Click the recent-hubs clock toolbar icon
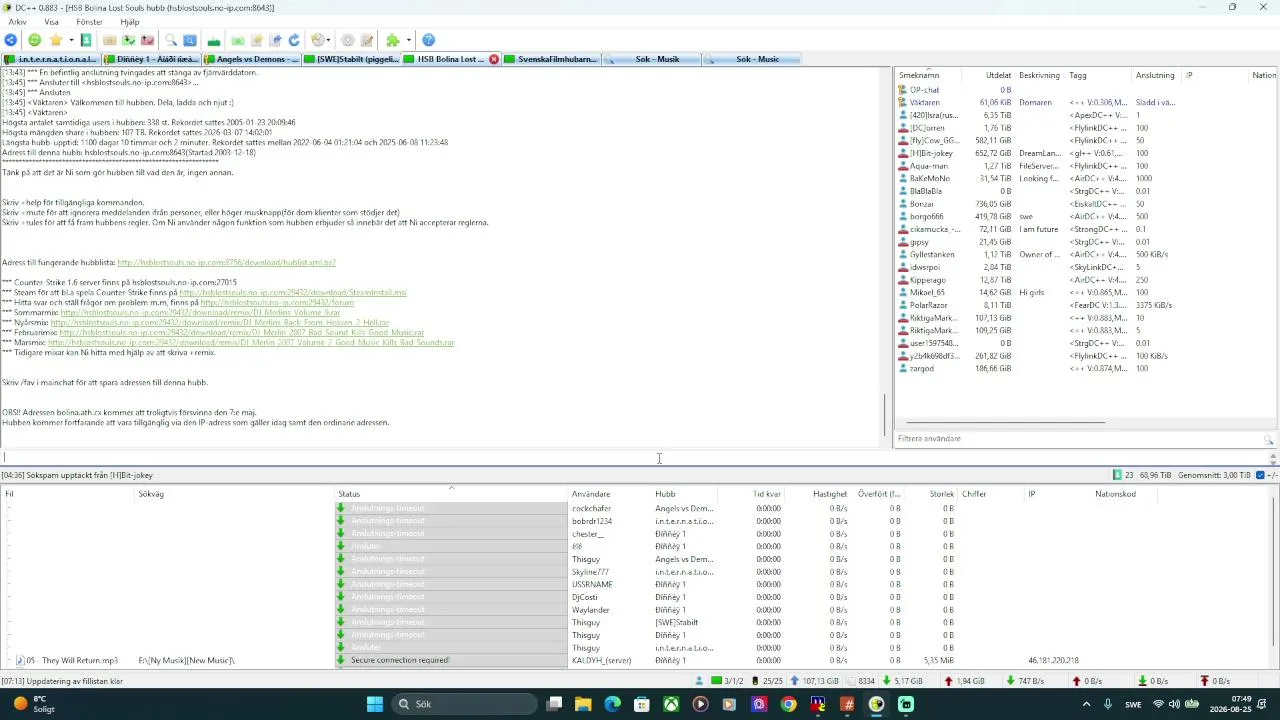Viewport: 1280px width, 720px height. pos(318,40)
